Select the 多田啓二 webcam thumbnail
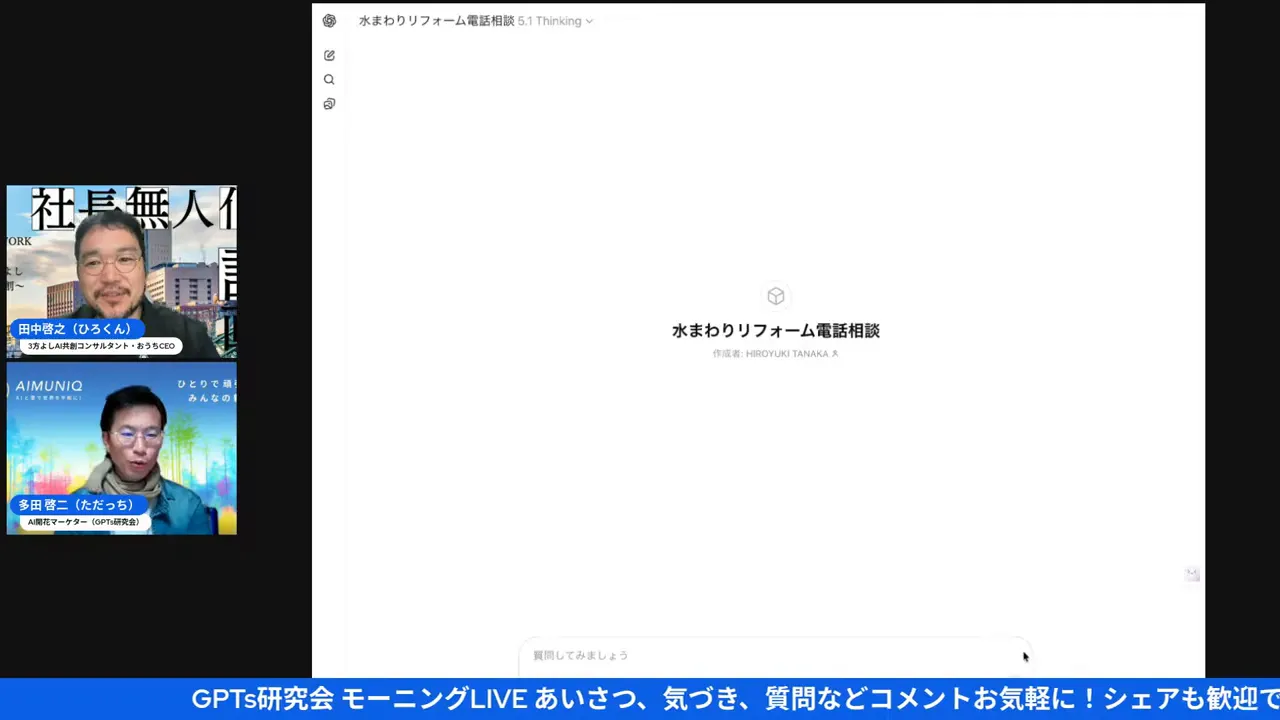 pos(121,448)
